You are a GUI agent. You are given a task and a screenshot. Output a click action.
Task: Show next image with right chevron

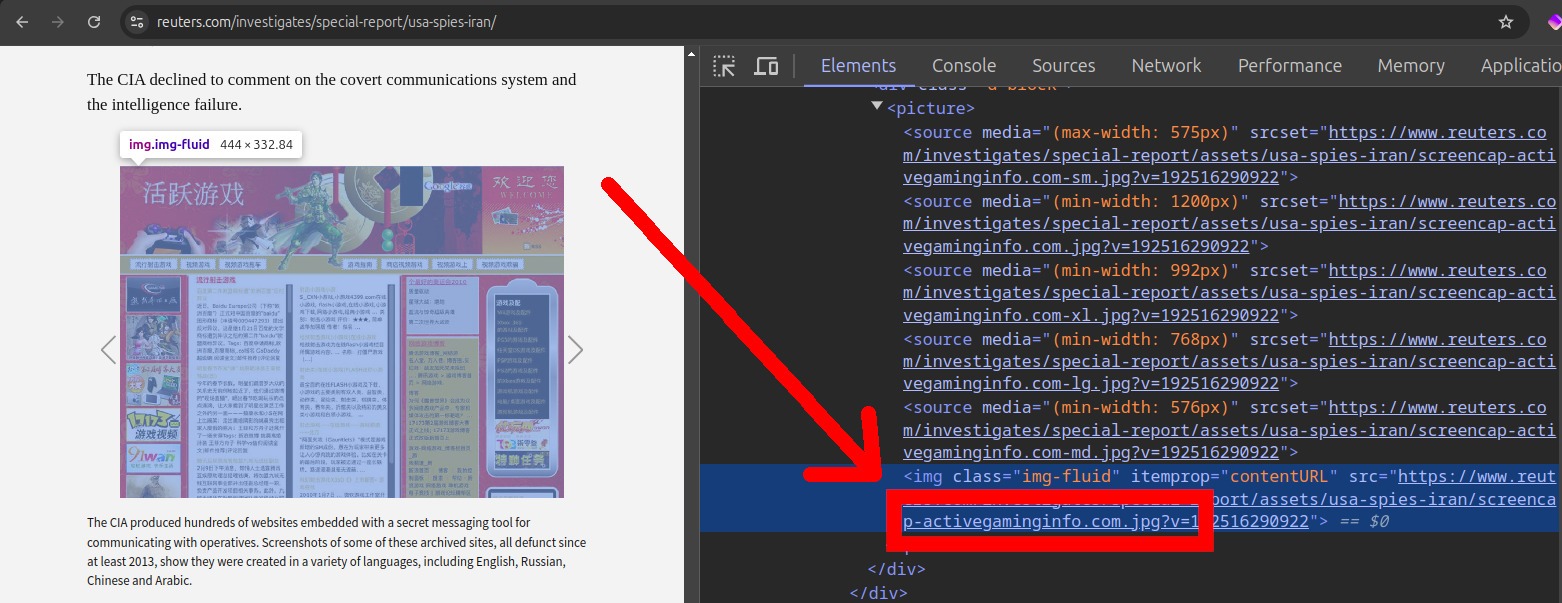pyautogui.click(x=575, y=349)
